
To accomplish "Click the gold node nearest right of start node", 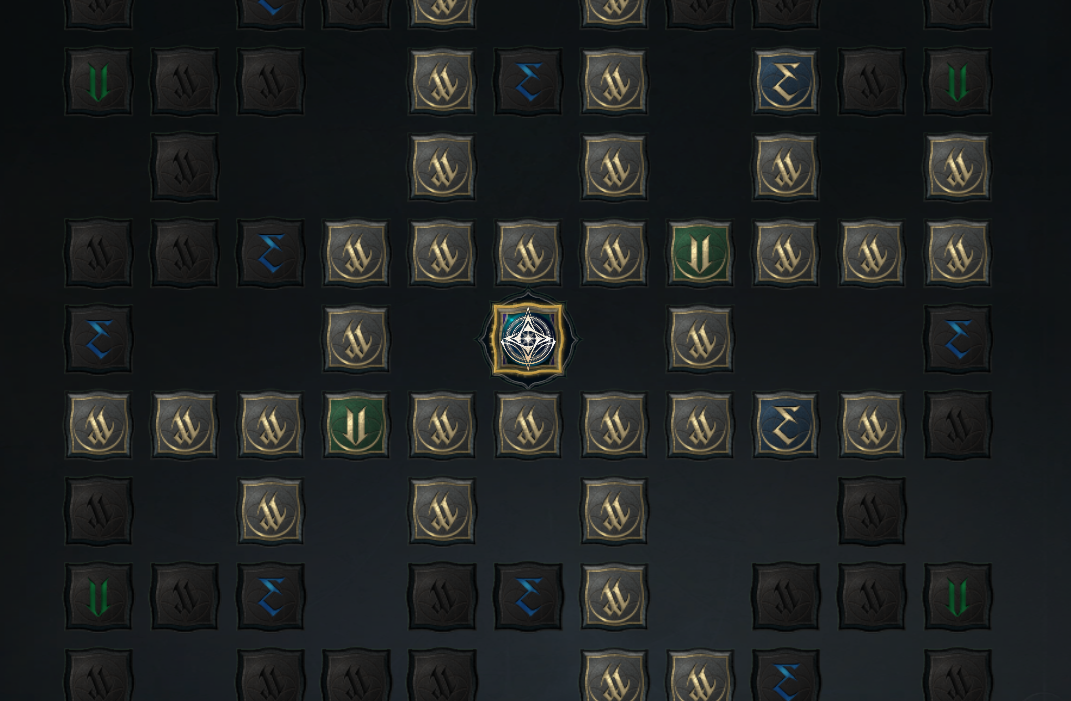I will pos(699,339).
